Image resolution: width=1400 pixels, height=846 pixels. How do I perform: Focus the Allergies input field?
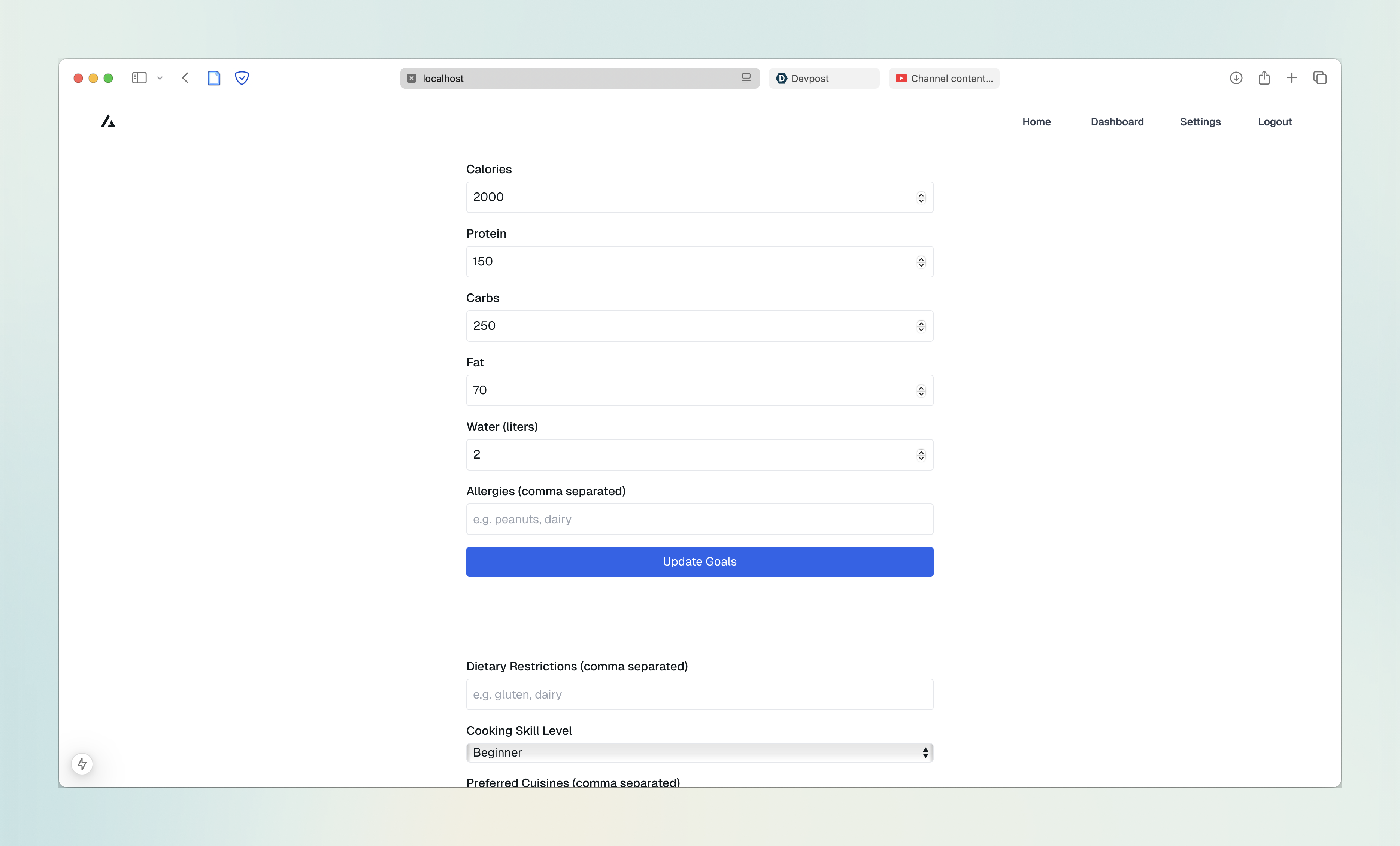point(699,519)
